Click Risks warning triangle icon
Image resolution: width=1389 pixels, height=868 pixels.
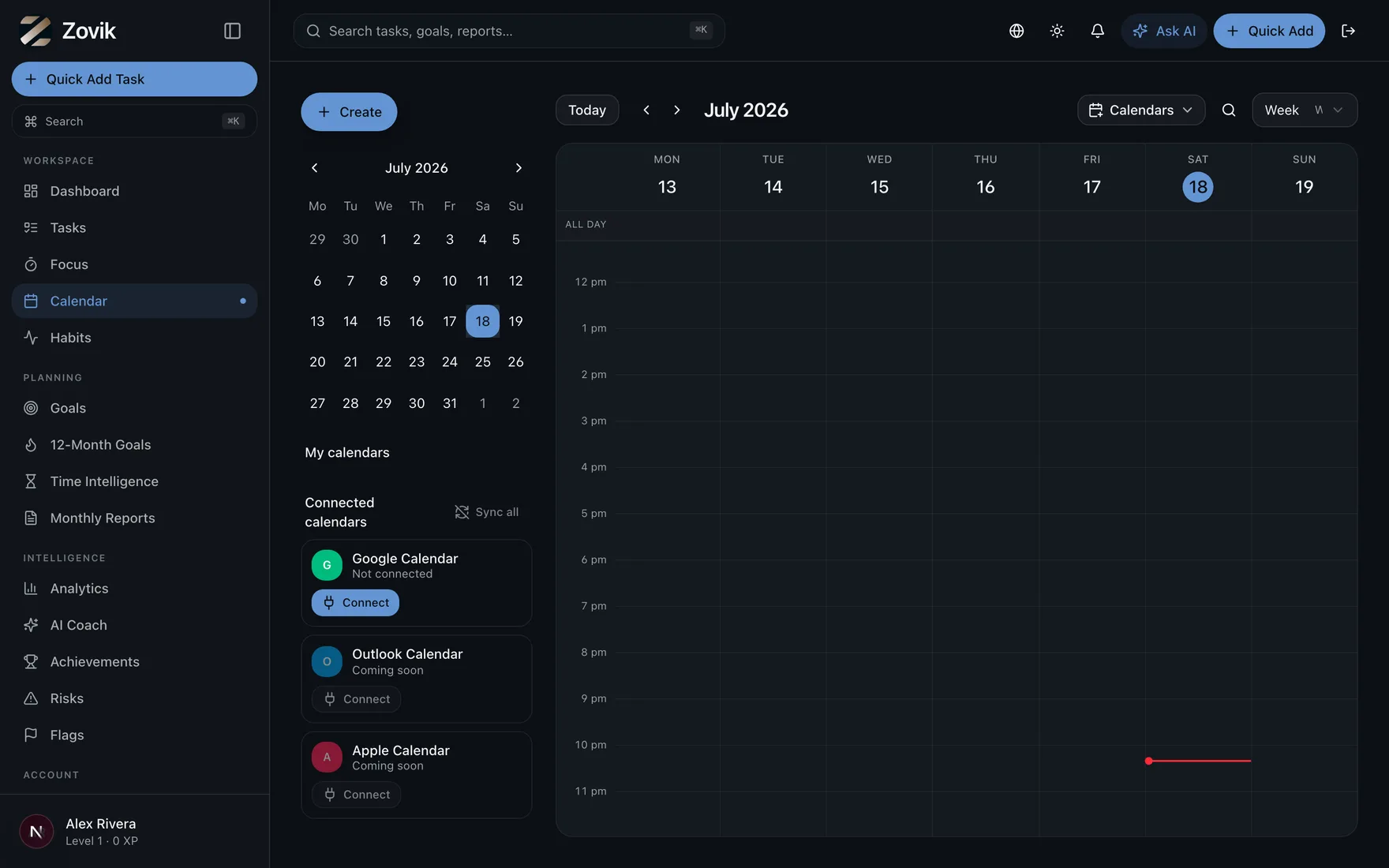coord(31,698)
